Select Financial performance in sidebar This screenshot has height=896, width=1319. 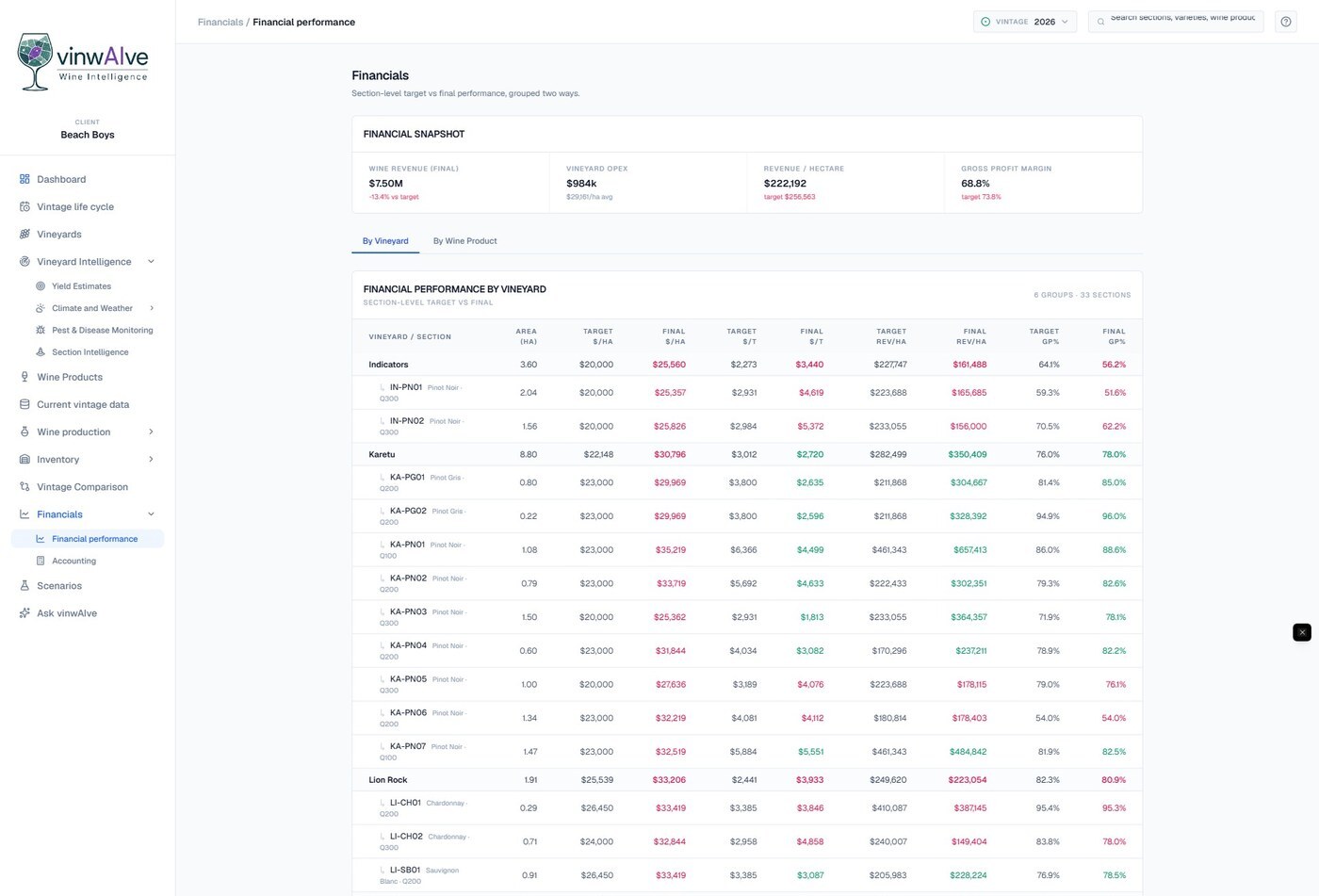[x=87, y=539]
